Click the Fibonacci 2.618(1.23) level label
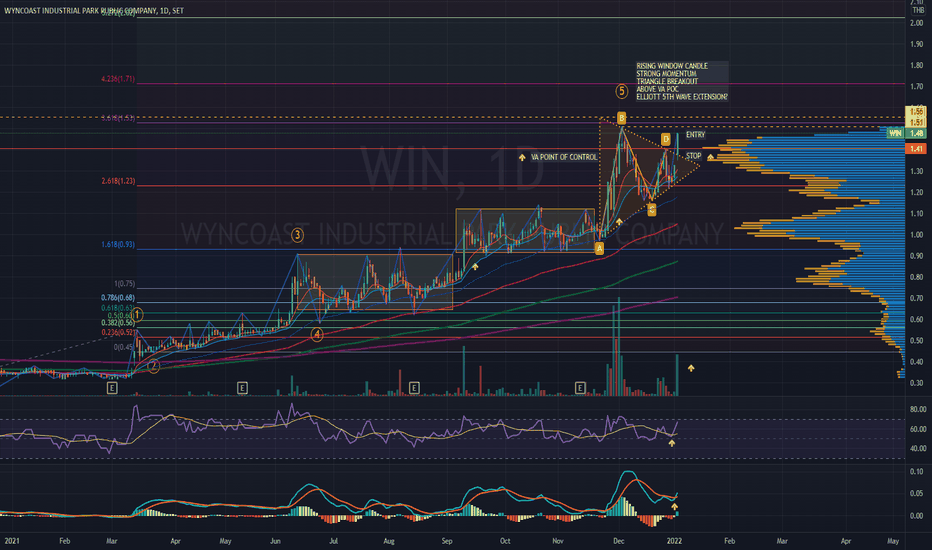The image size is (932, 550). point(118,181)
